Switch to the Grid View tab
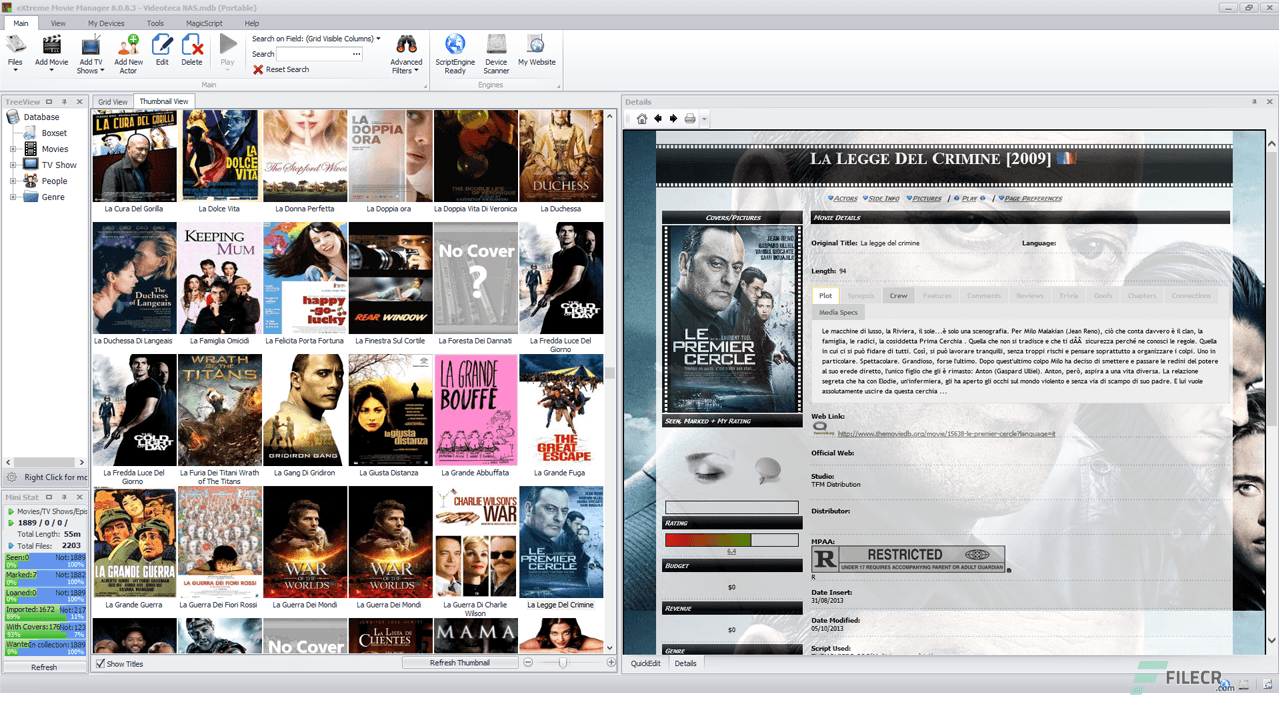Screen dimensions: 1280x720 click(111, 101)
